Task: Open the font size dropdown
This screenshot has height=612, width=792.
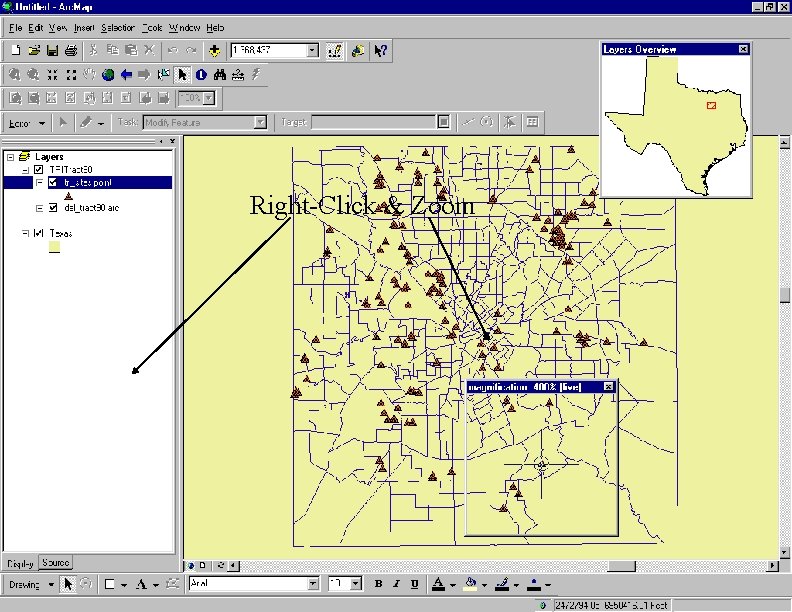Action: point(356,584)
